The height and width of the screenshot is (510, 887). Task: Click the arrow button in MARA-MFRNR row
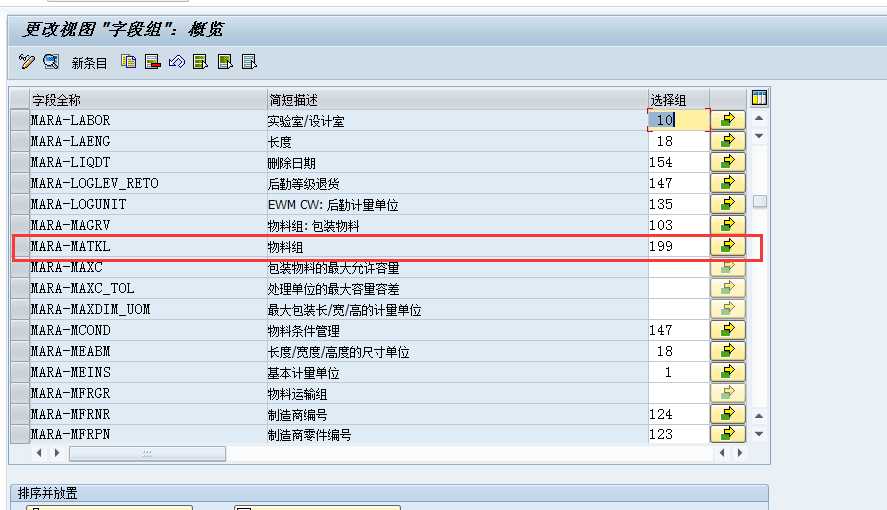[727, 414]
